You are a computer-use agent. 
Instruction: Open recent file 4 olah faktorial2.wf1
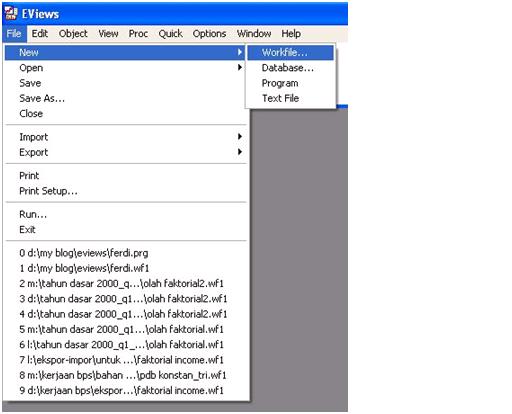(125, 314)
